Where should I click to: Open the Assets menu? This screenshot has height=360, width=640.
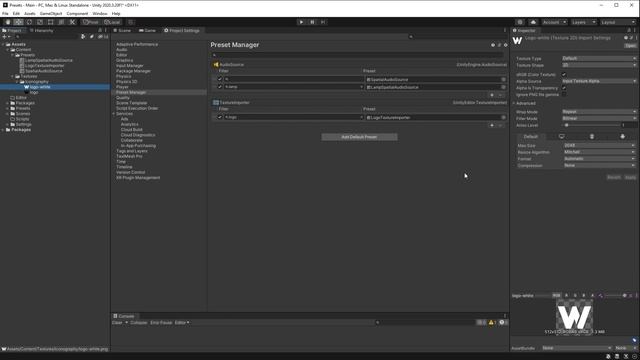[30, 13]
